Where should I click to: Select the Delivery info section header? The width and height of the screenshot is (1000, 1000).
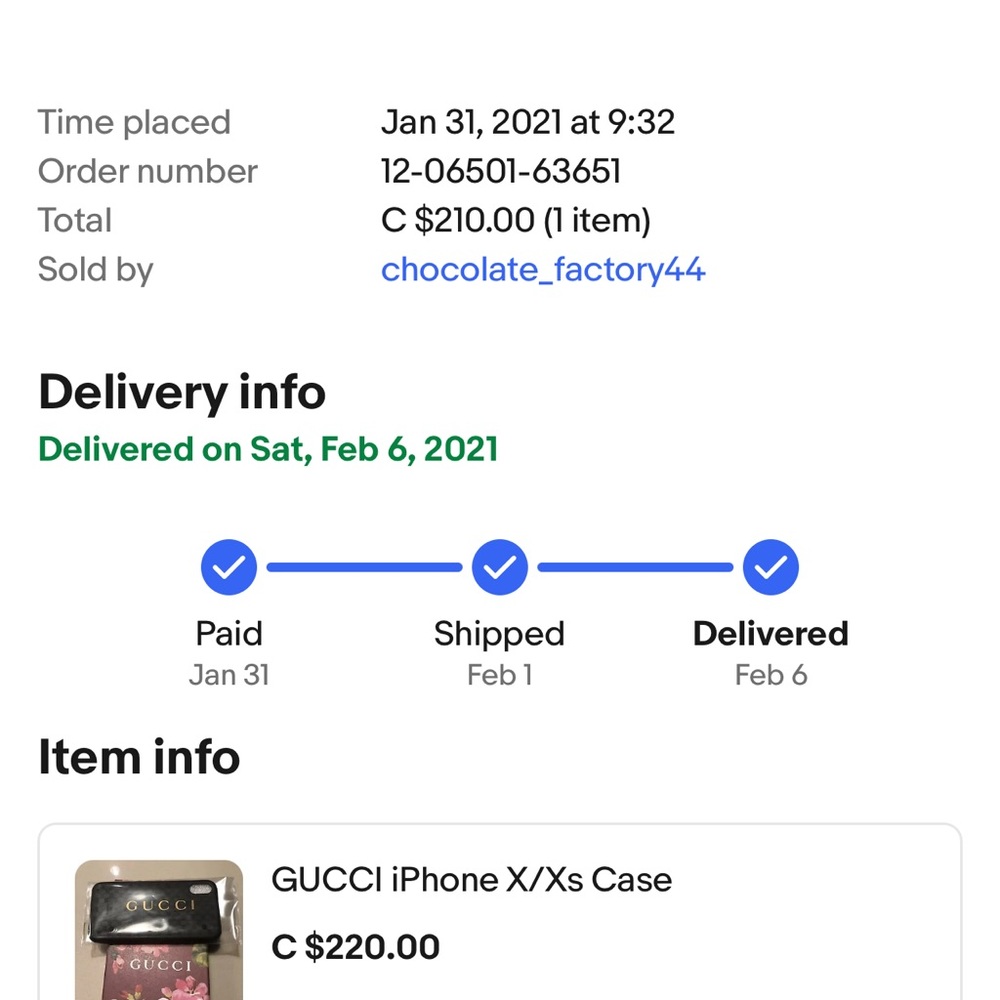[x=181, y=392]
